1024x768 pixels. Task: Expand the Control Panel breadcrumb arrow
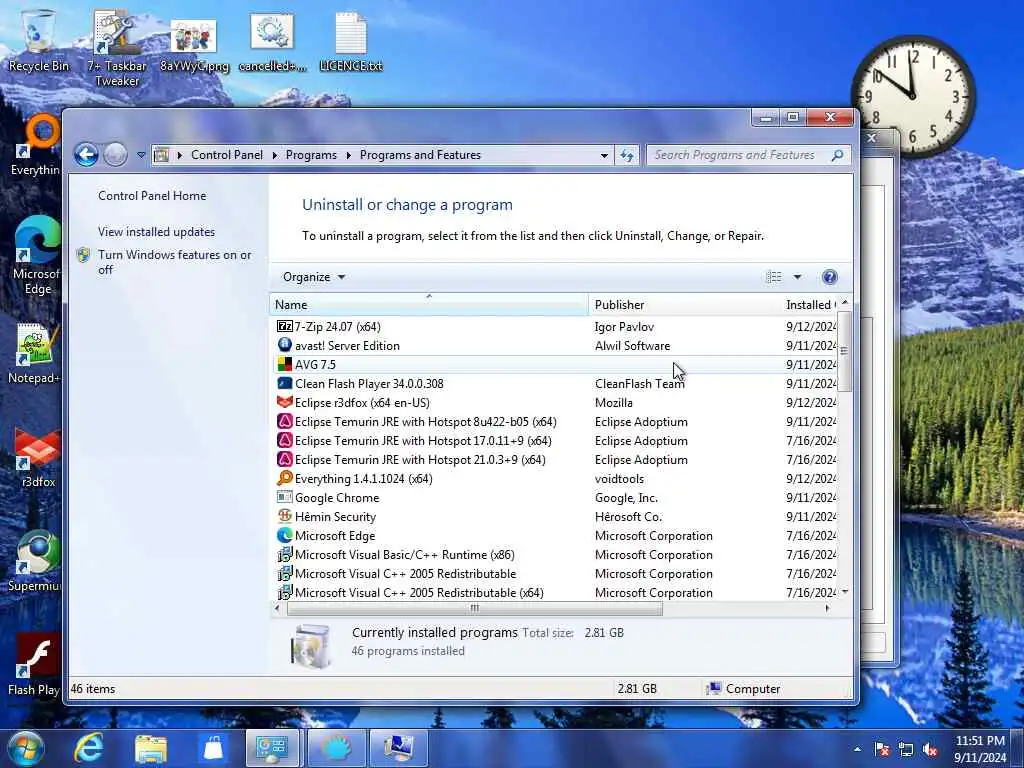tap(274, 155)
